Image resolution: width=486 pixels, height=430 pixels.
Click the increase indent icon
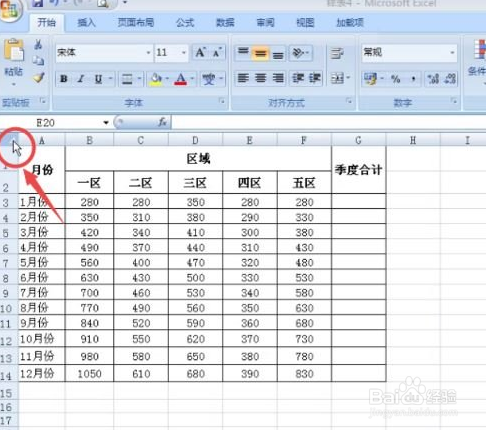pyautogui.click(x=314, y=78)
